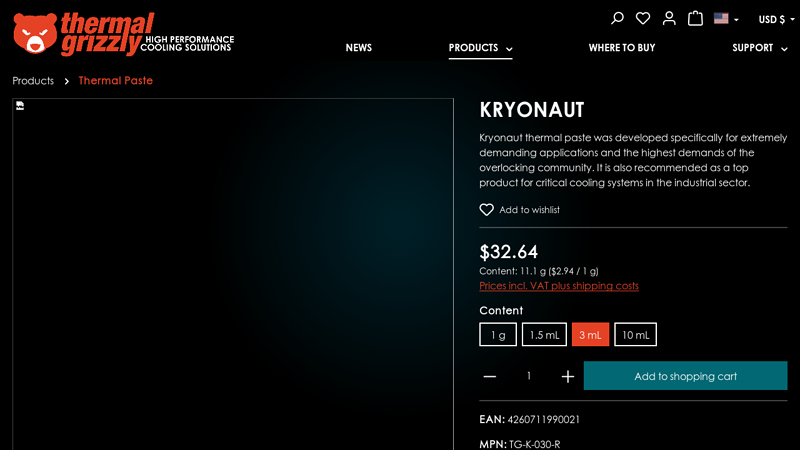Select the 3 mL content option
This screenshot has width=800, height=450.
coord(590,335)
